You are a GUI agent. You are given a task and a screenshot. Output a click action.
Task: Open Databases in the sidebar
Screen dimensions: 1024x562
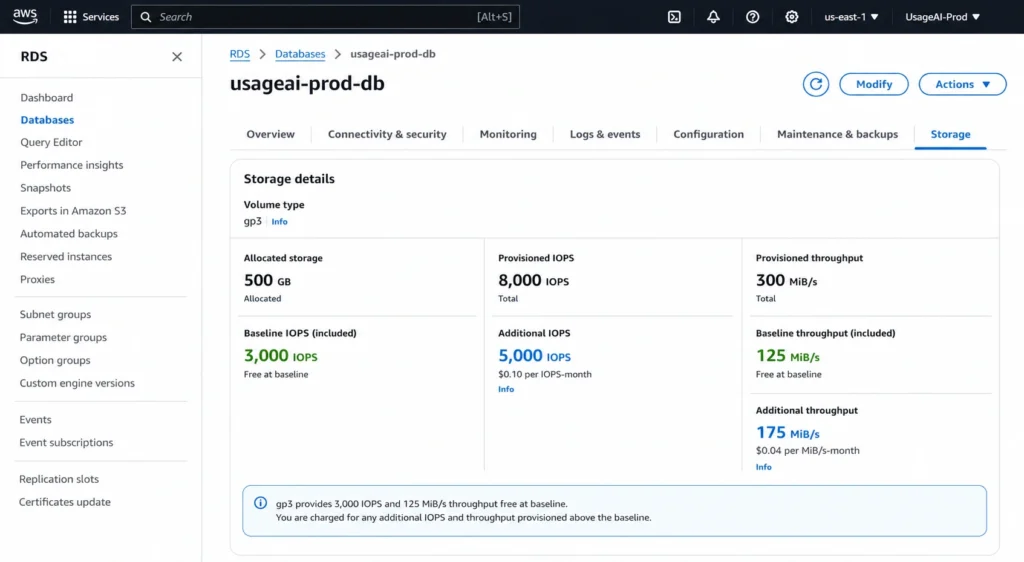coord(47,120)
